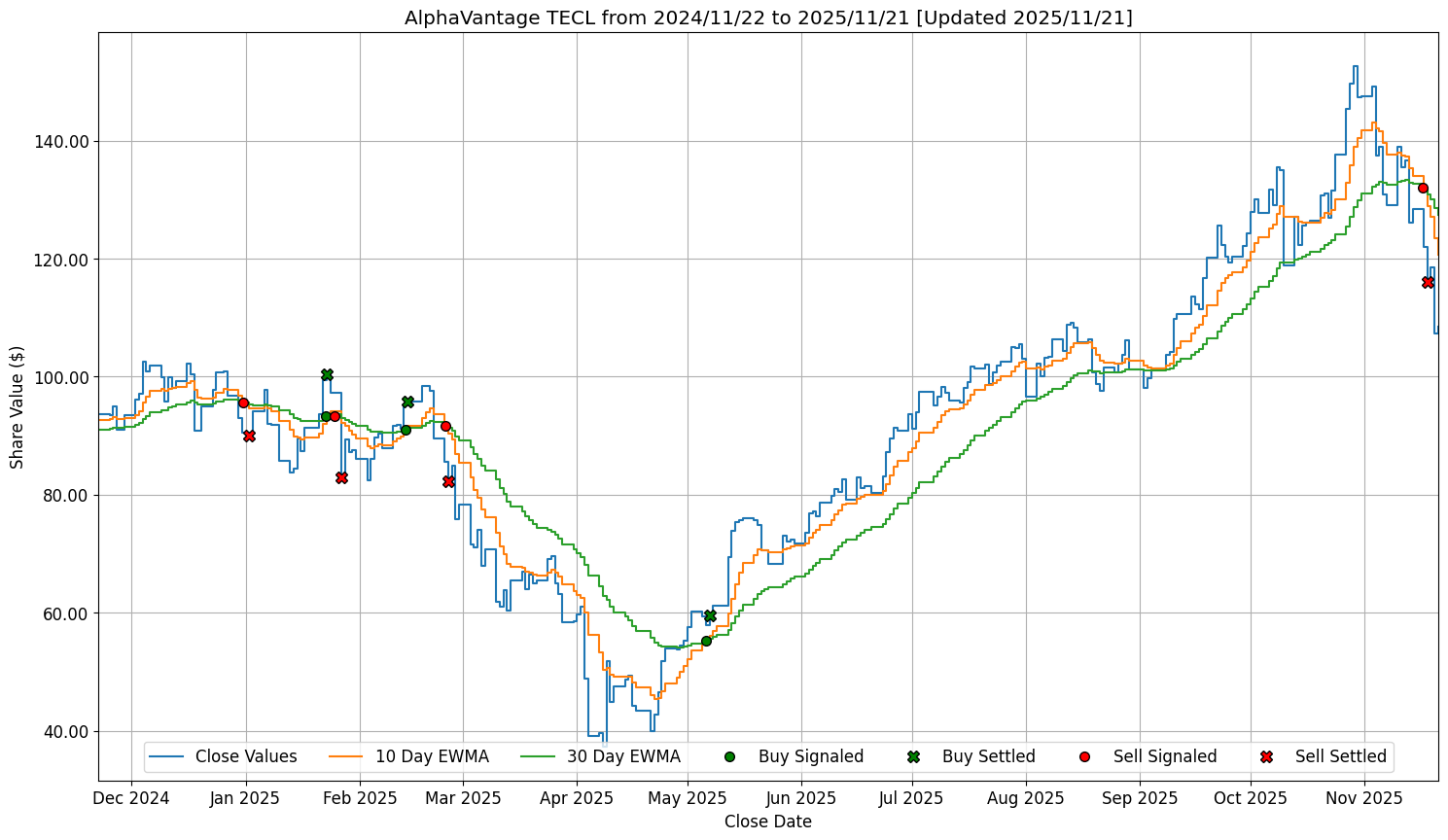Select the early January 2025 sell signaled dot
Screen dimensions: 1448x840
pyautogui.click(x=243, y=402)
